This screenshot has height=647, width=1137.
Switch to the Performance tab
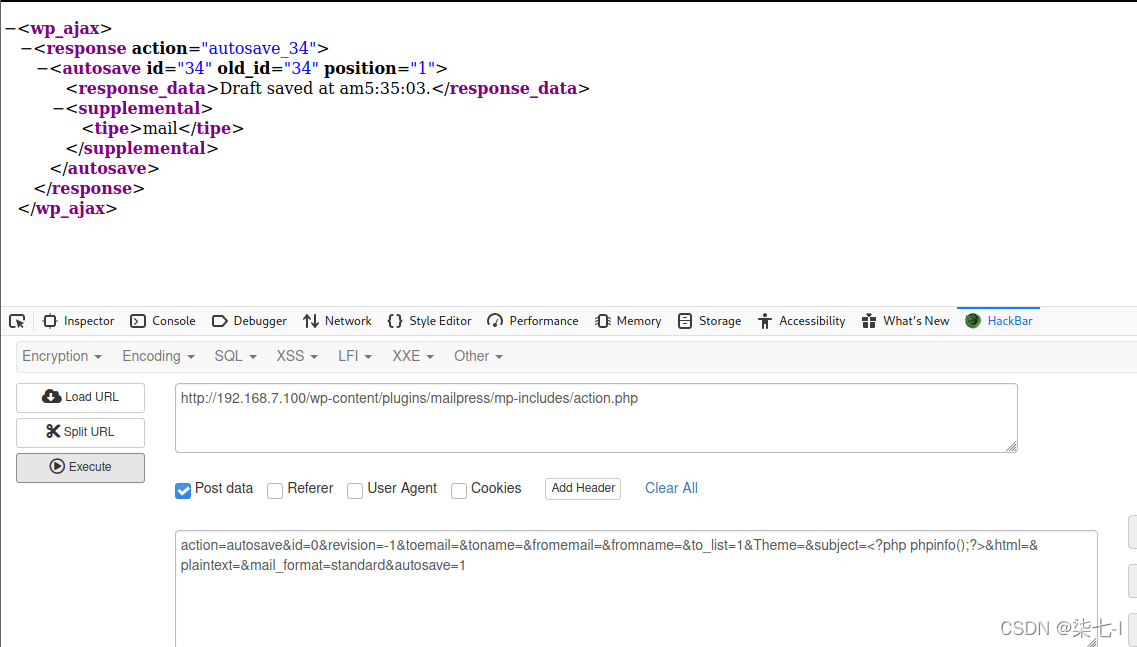pyautogui.click(x=533, y=321)
